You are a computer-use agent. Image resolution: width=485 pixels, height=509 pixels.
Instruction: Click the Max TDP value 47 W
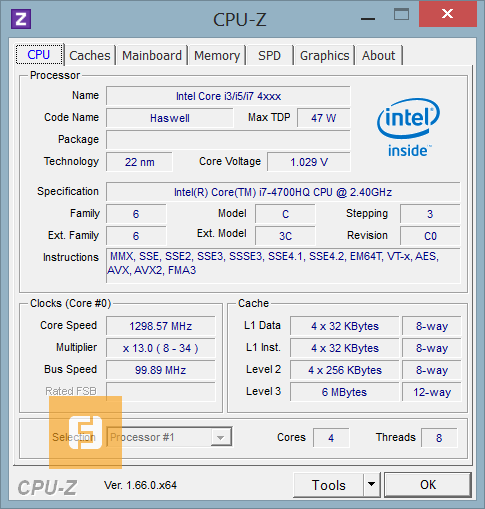[x=323, y=118]
